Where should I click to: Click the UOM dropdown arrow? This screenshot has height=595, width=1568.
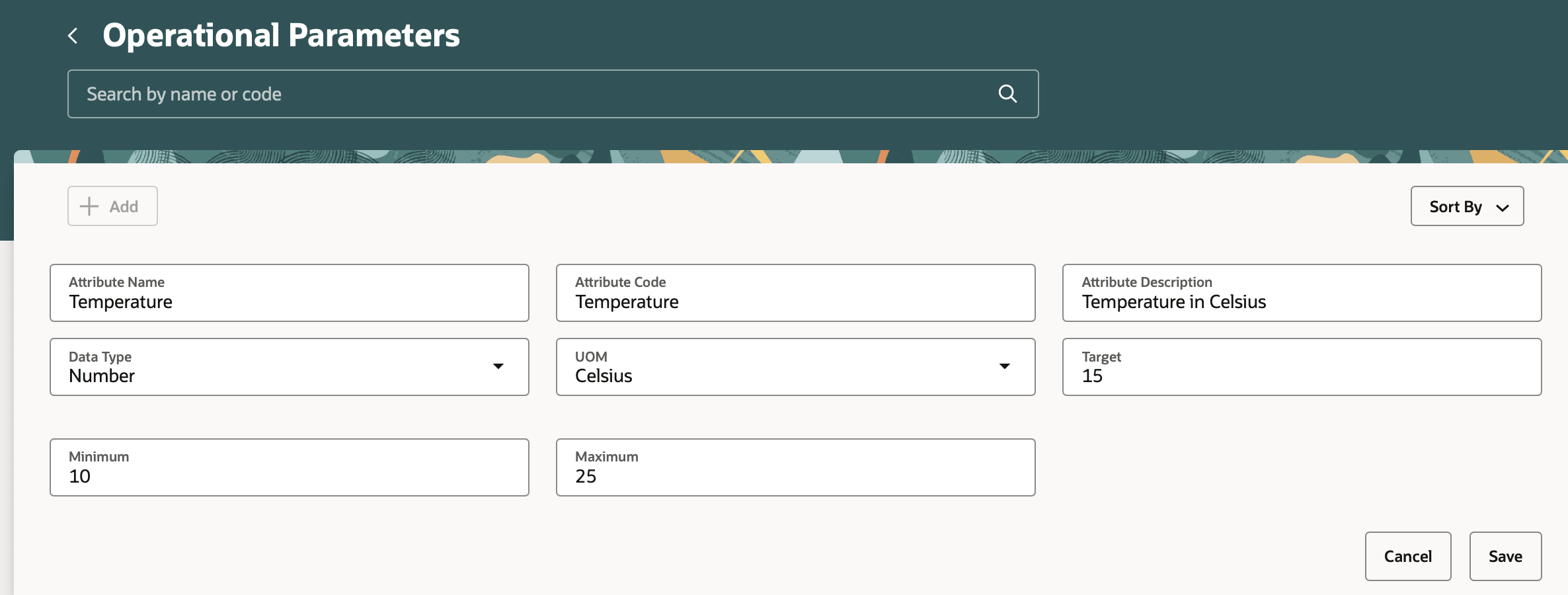[1005, 366]
